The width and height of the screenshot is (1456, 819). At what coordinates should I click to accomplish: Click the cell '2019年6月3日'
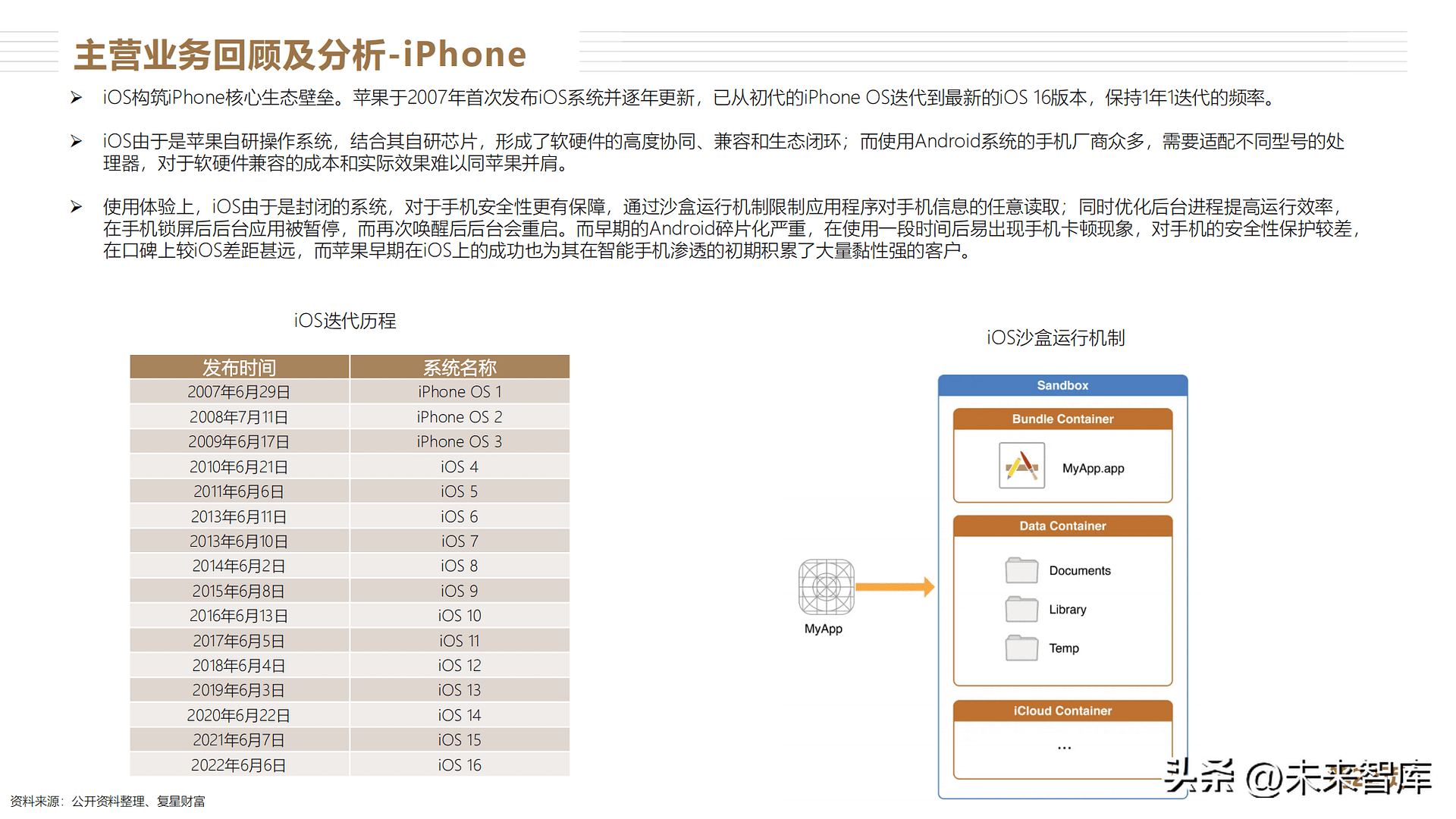pyautogui.click(x=240, y=690)
